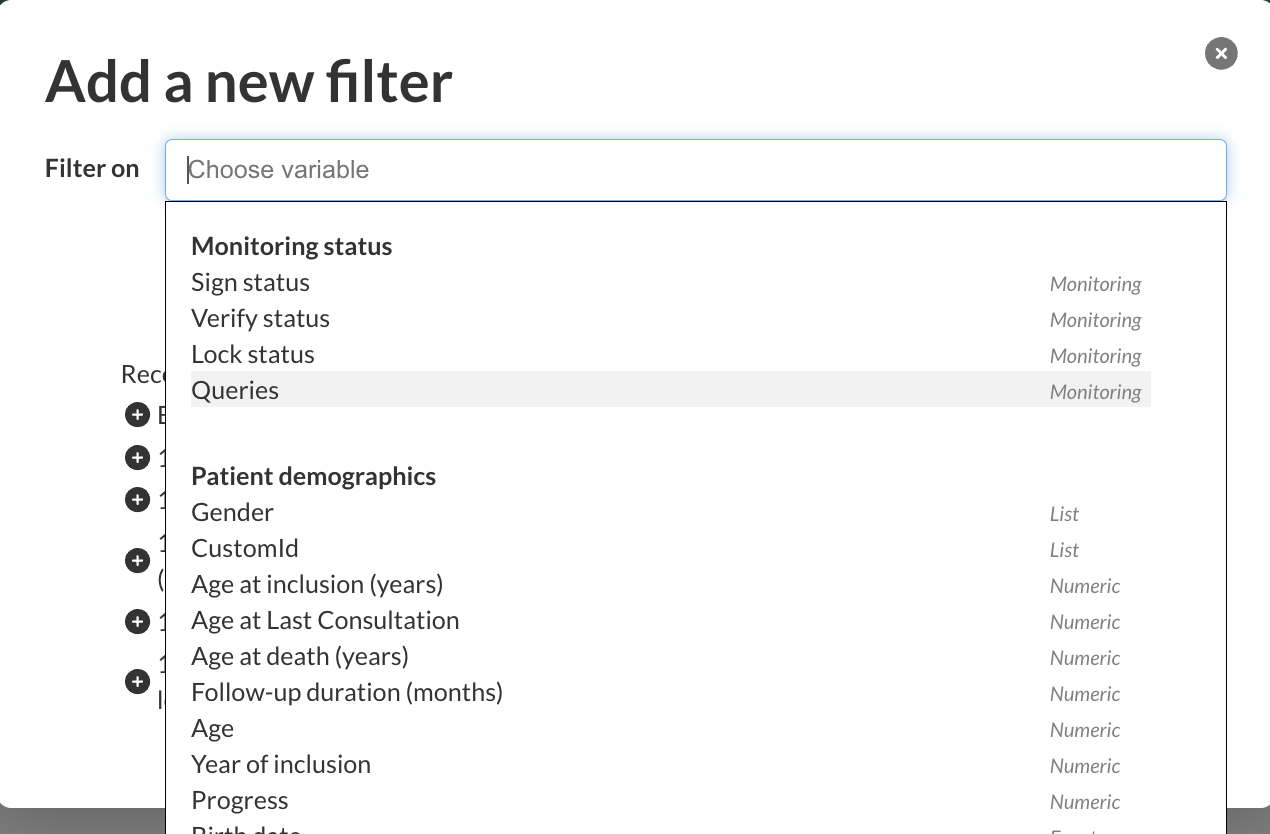Select Sign status from the variable list
The height and width of the screenshot is (834, 1270).
(251, 283)
